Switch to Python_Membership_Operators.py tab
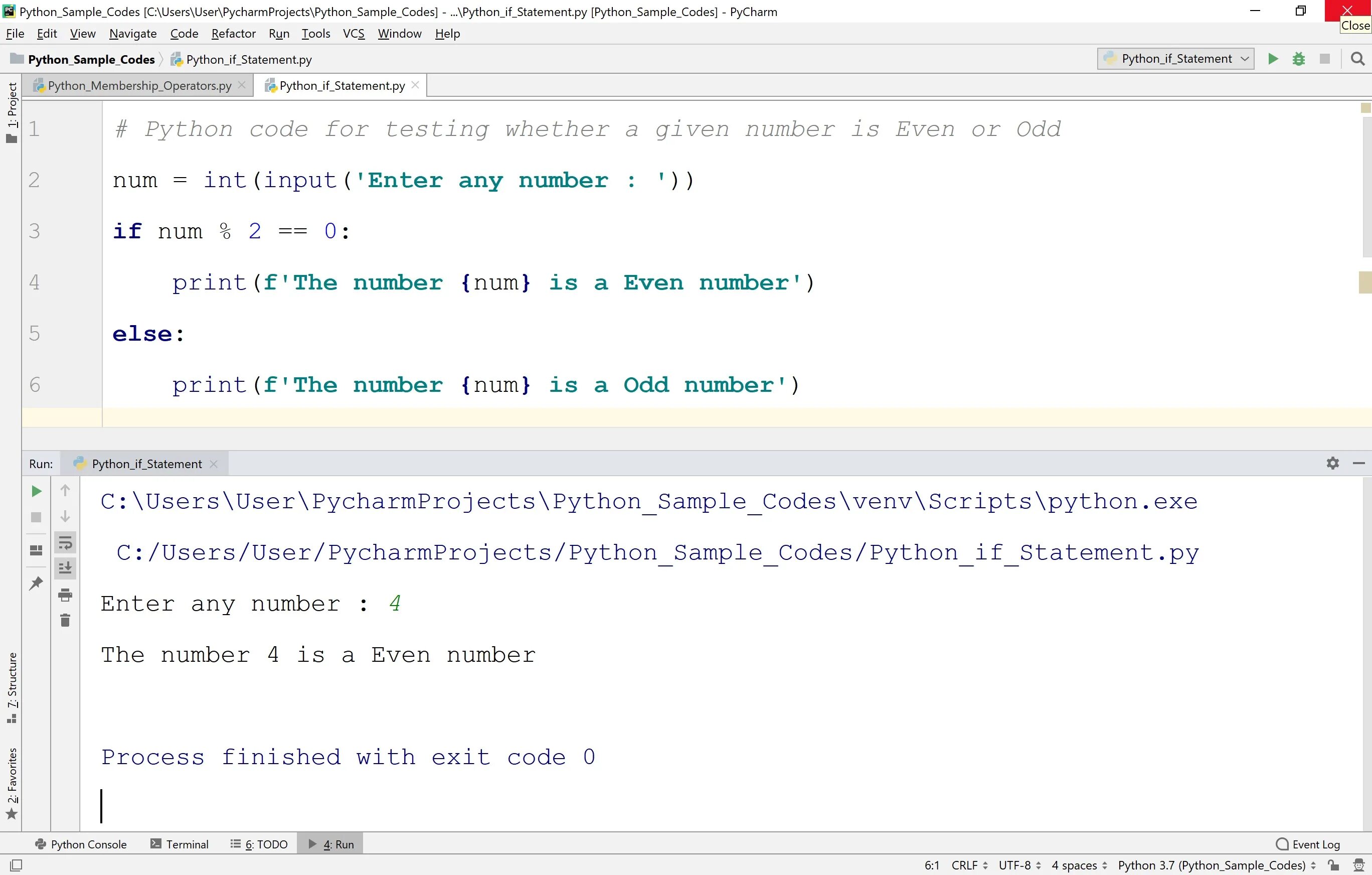 pyautogui.click(x=140, y=85)
